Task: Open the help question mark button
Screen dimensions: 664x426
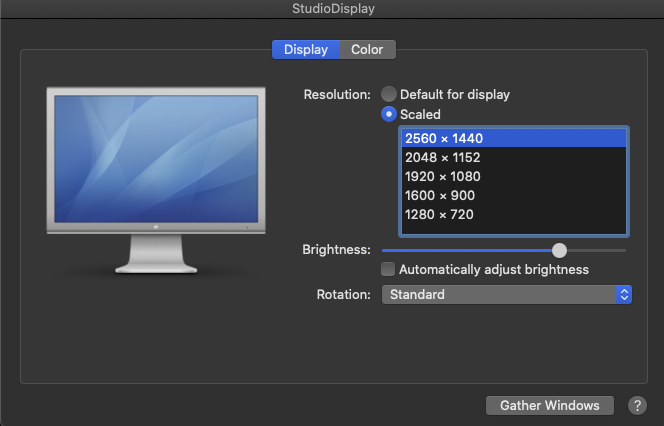Action: tap(637, 405)
